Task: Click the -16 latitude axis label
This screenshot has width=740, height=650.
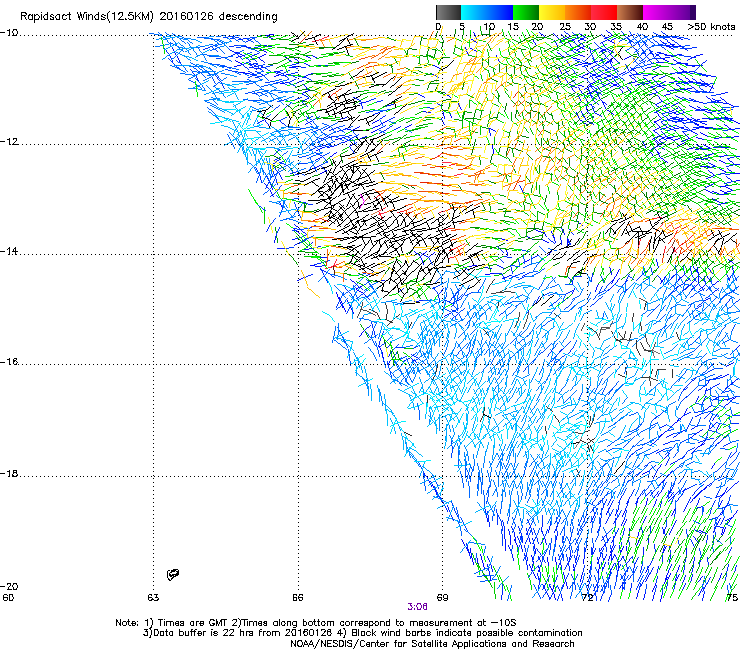Action: coord(9,362)
